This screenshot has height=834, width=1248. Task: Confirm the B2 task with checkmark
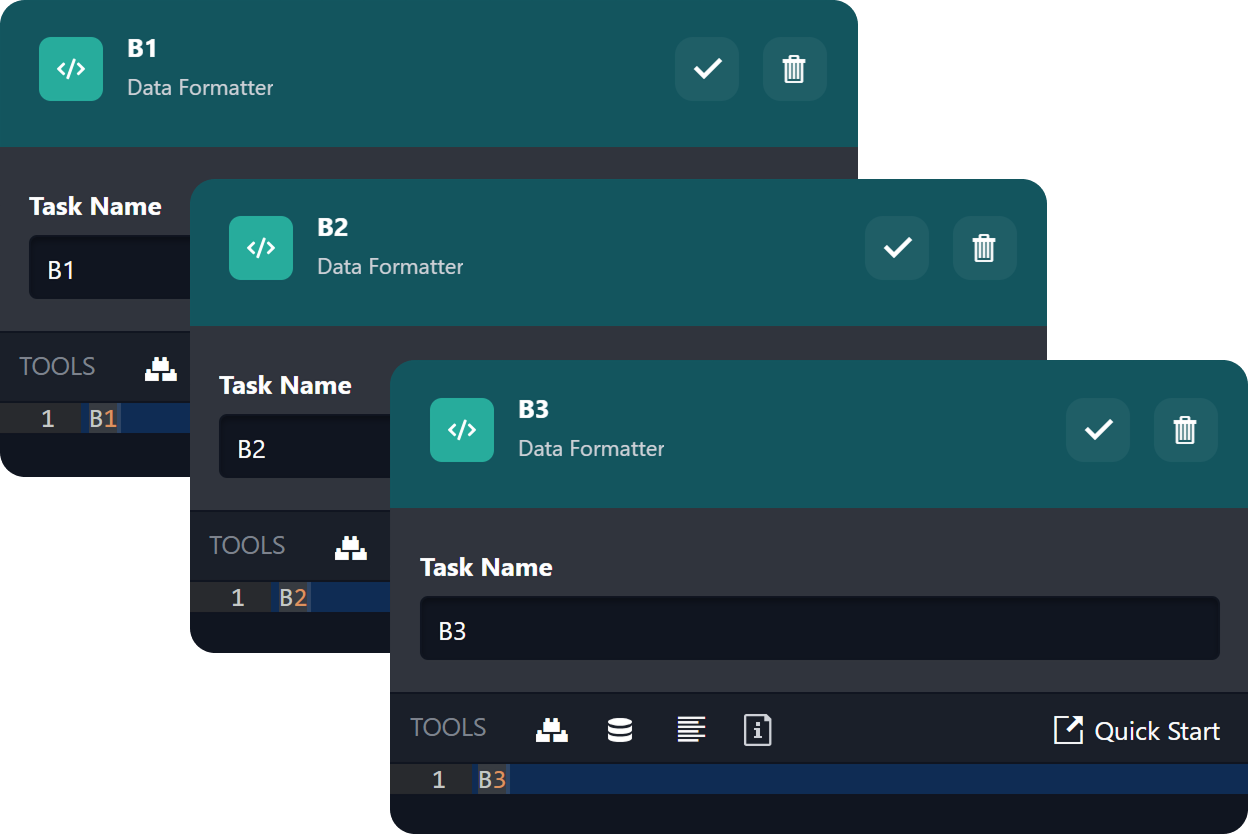[x=897, y=248]
